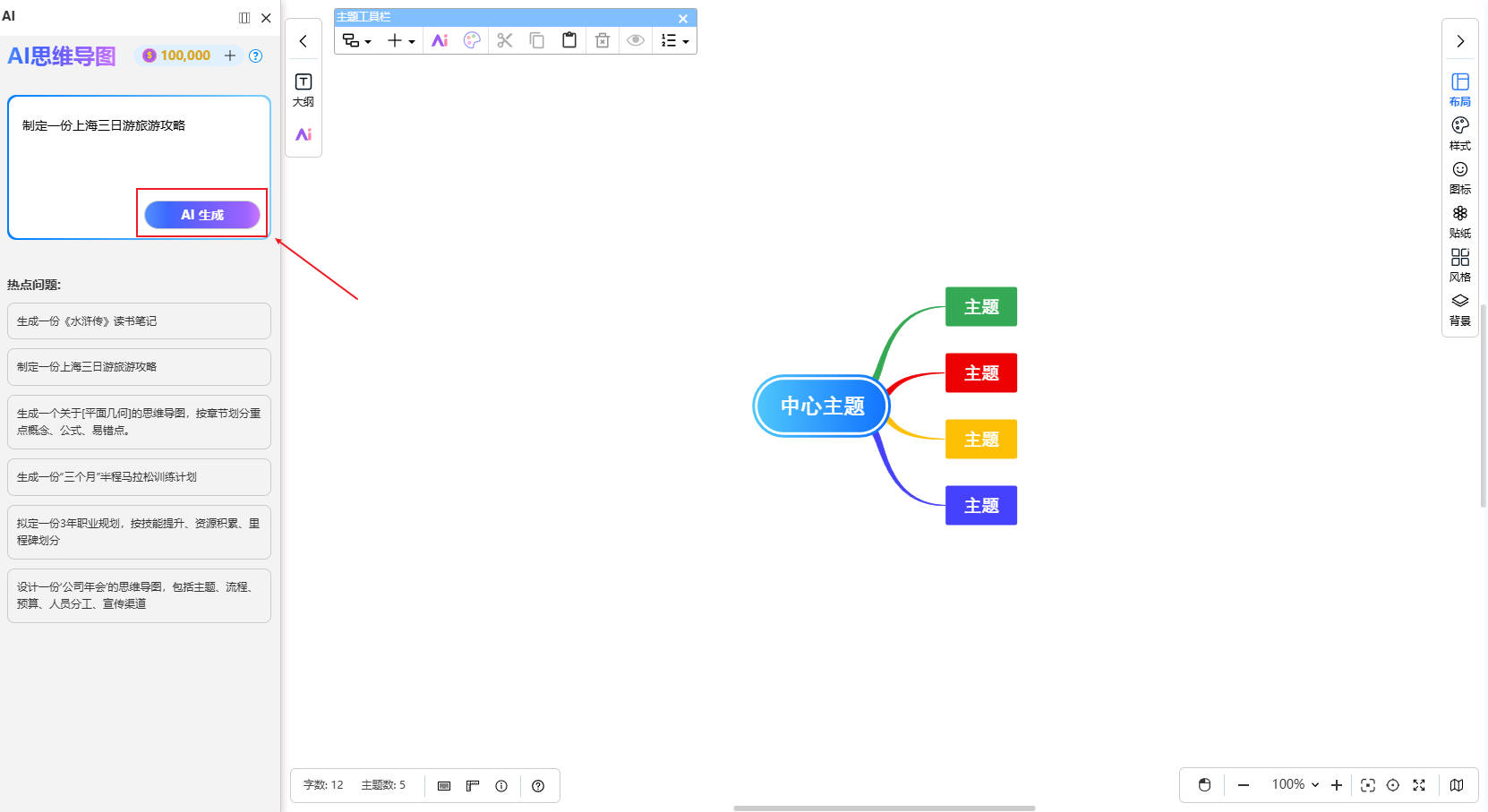Click the AI 生成 generate button
The width and height of the screenshot is (1488, 812).
click(x=202, y=215)
